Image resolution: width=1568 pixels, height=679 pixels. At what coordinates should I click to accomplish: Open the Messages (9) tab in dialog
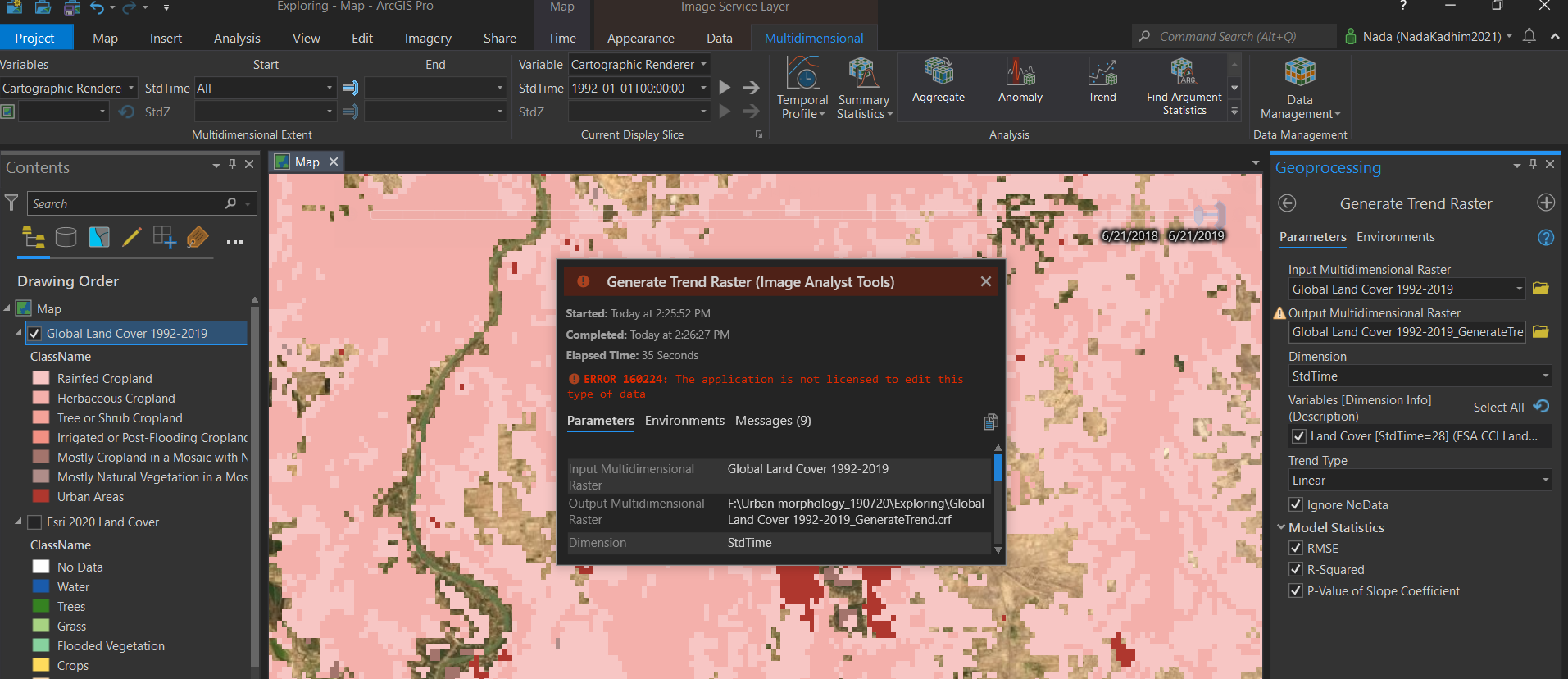pos(773,421)
